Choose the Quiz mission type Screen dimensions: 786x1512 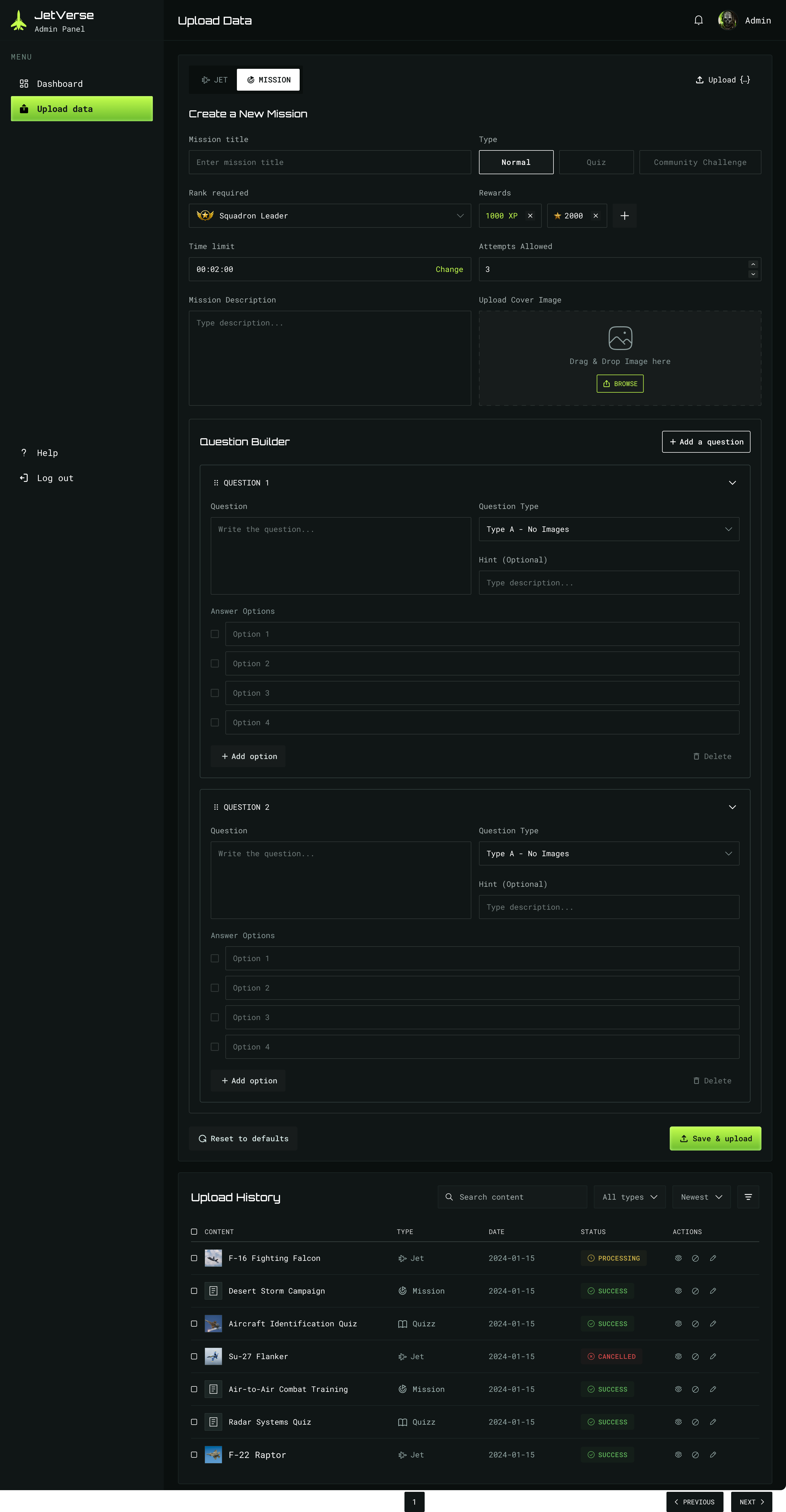click(597, 163)
